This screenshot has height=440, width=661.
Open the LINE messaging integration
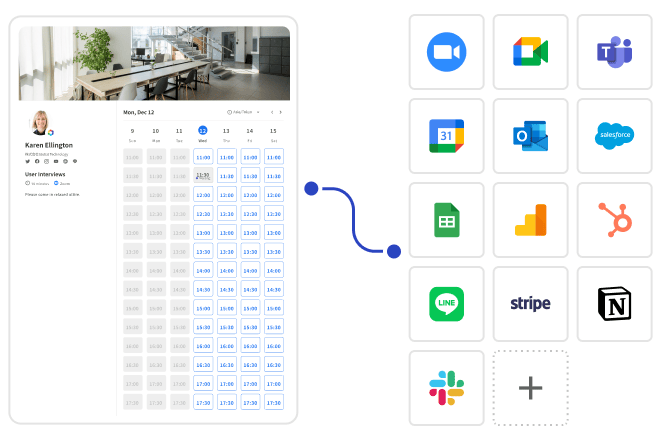[446, 304]
